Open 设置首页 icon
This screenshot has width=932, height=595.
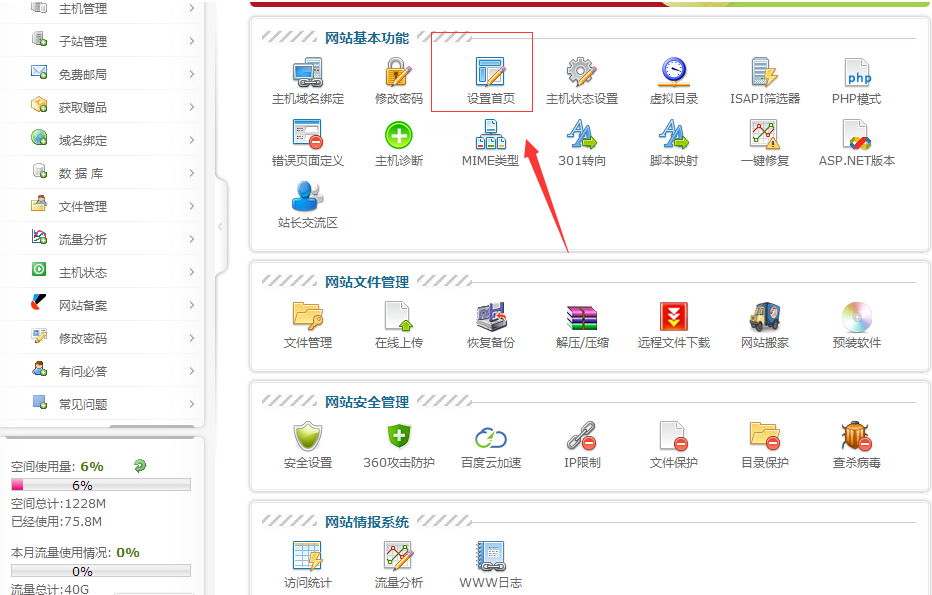point(490,72)
